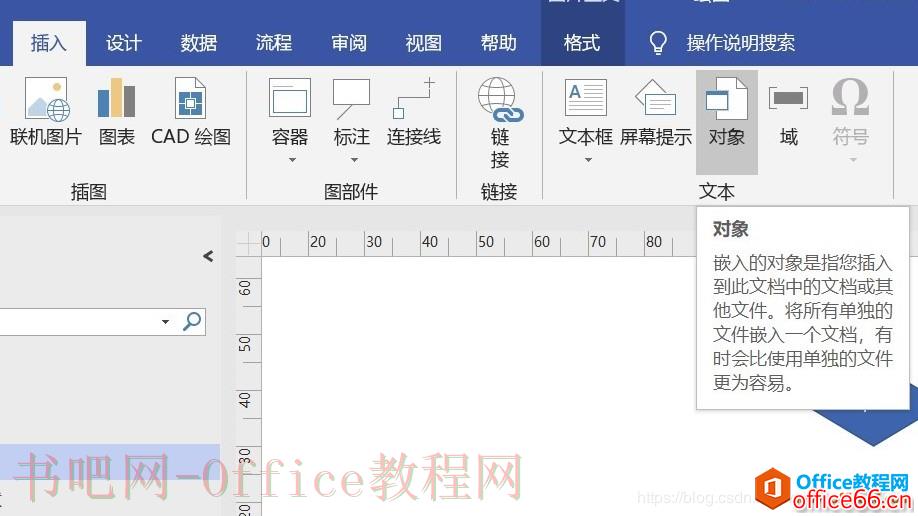
Task: Add a ScreenTip (屏幕提示)
Action: click(x=656, y=111)
